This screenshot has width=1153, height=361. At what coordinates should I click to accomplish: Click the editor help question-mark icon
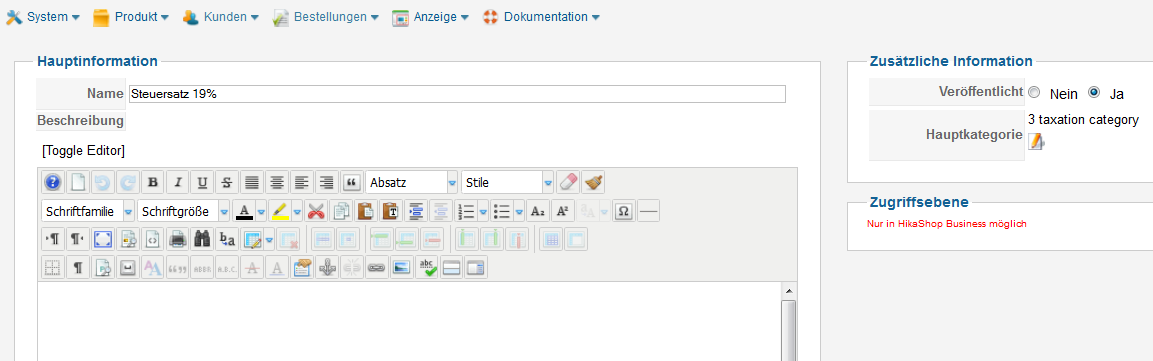point(52,182)
